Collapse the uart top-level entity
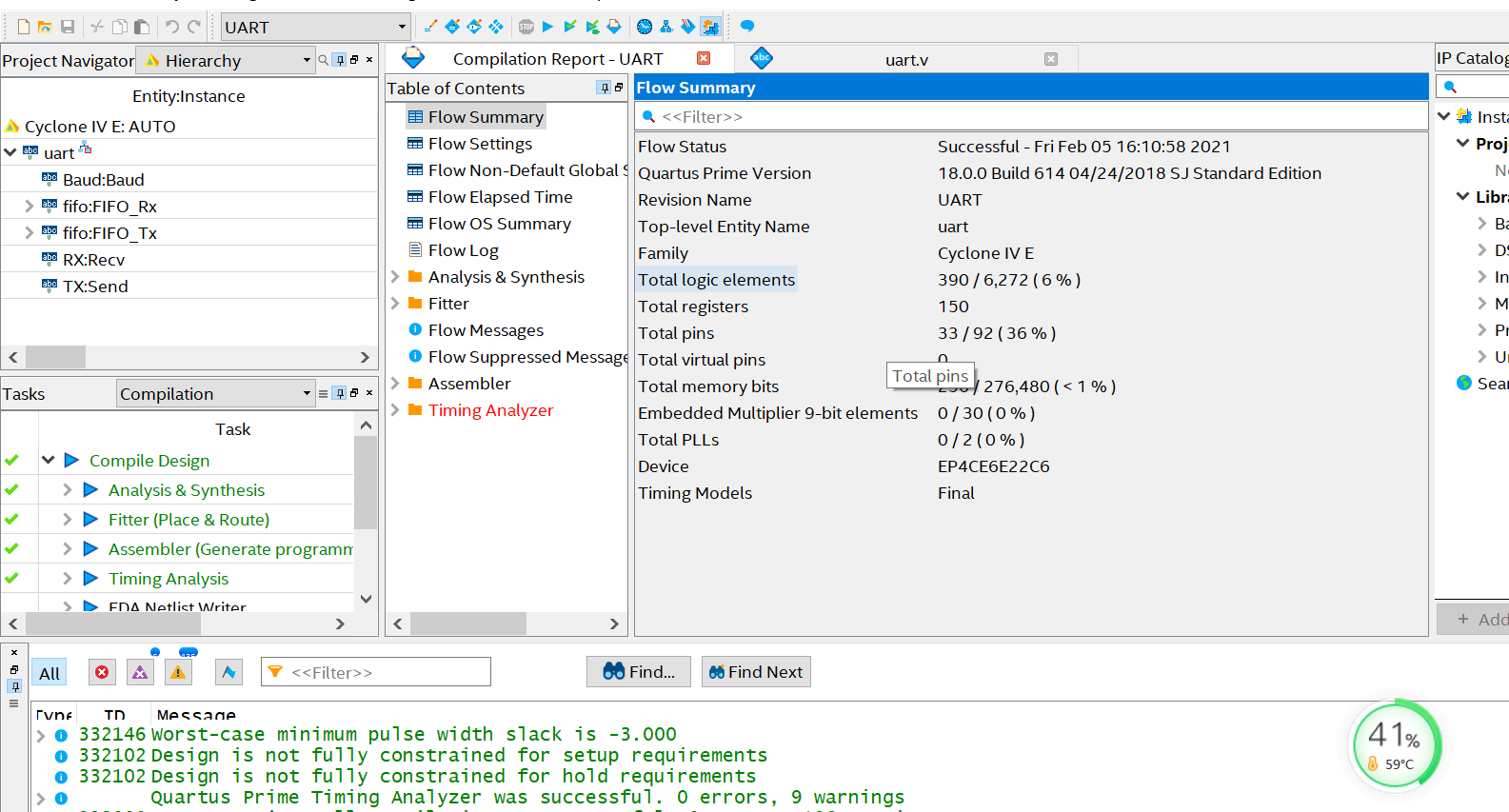 pyautogui.click(x=10, y=152)
